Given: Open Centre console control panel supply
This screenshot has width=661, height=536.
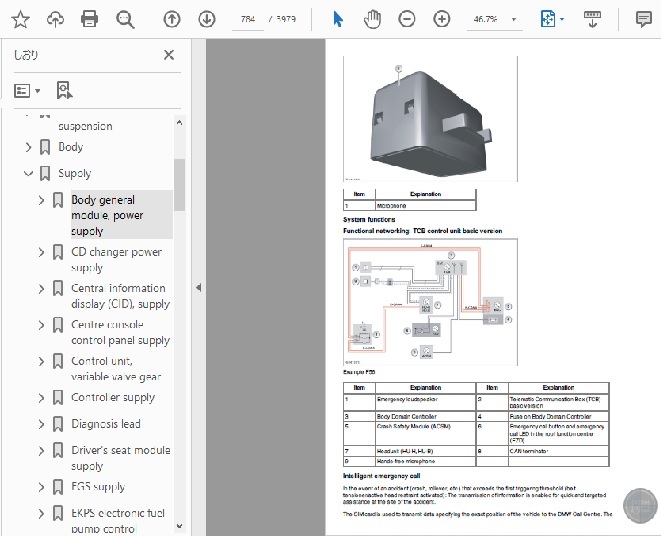Looking at the screenshot, I should (120, 332).
